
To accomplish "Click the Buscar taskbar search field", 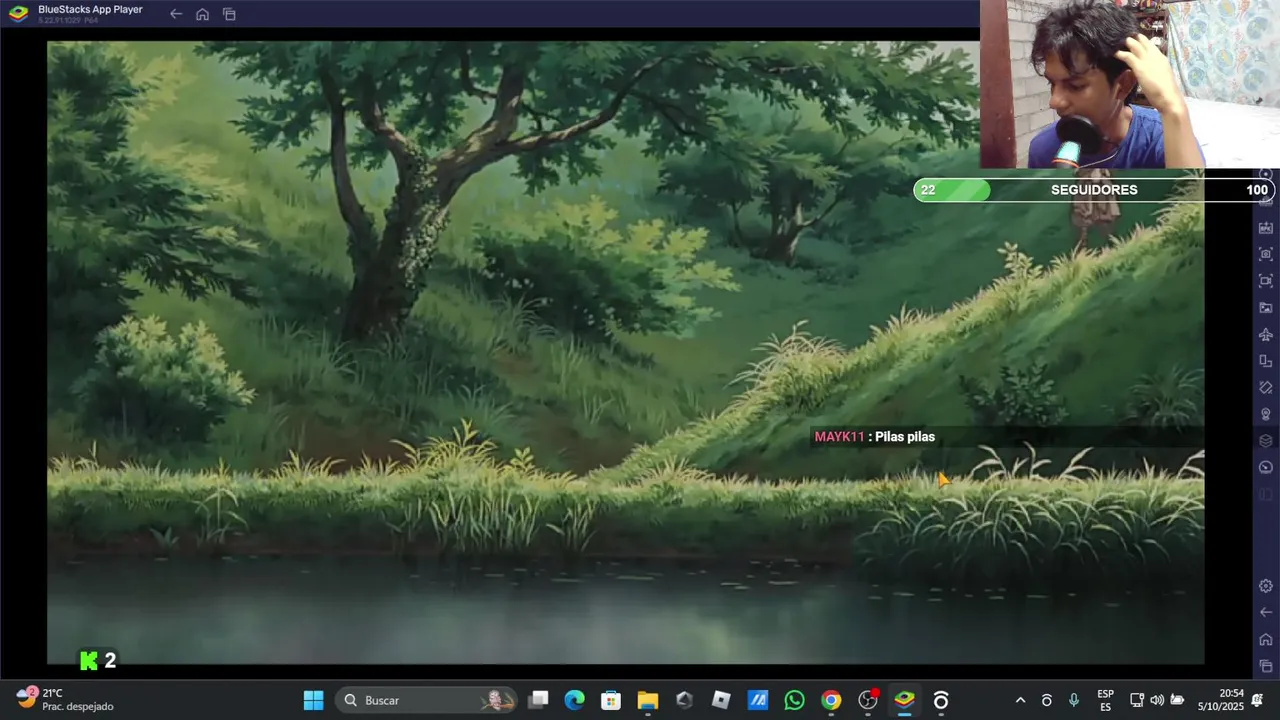I will click(x=426, y=700).
